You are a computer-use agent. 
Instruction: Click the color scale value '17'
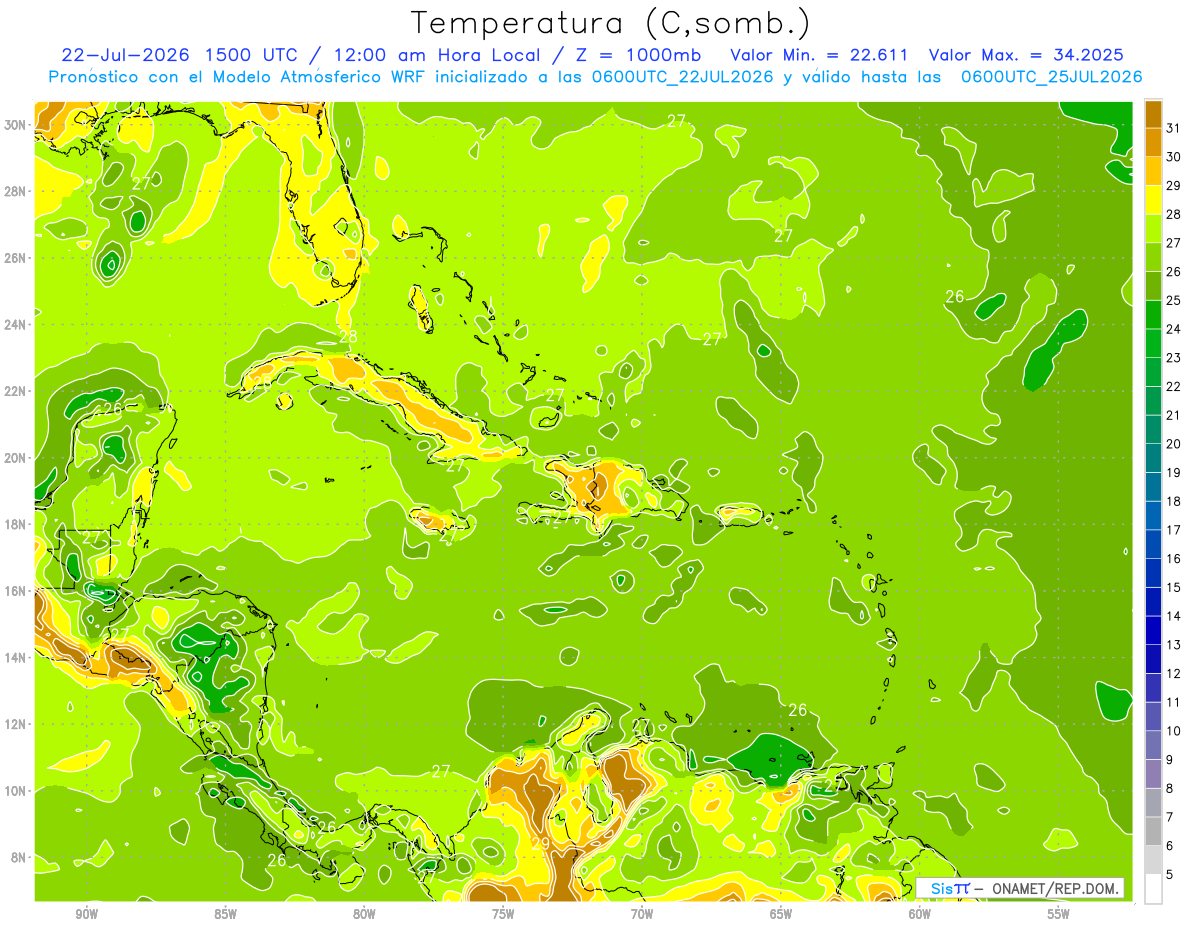click(x=1174, y=530)
